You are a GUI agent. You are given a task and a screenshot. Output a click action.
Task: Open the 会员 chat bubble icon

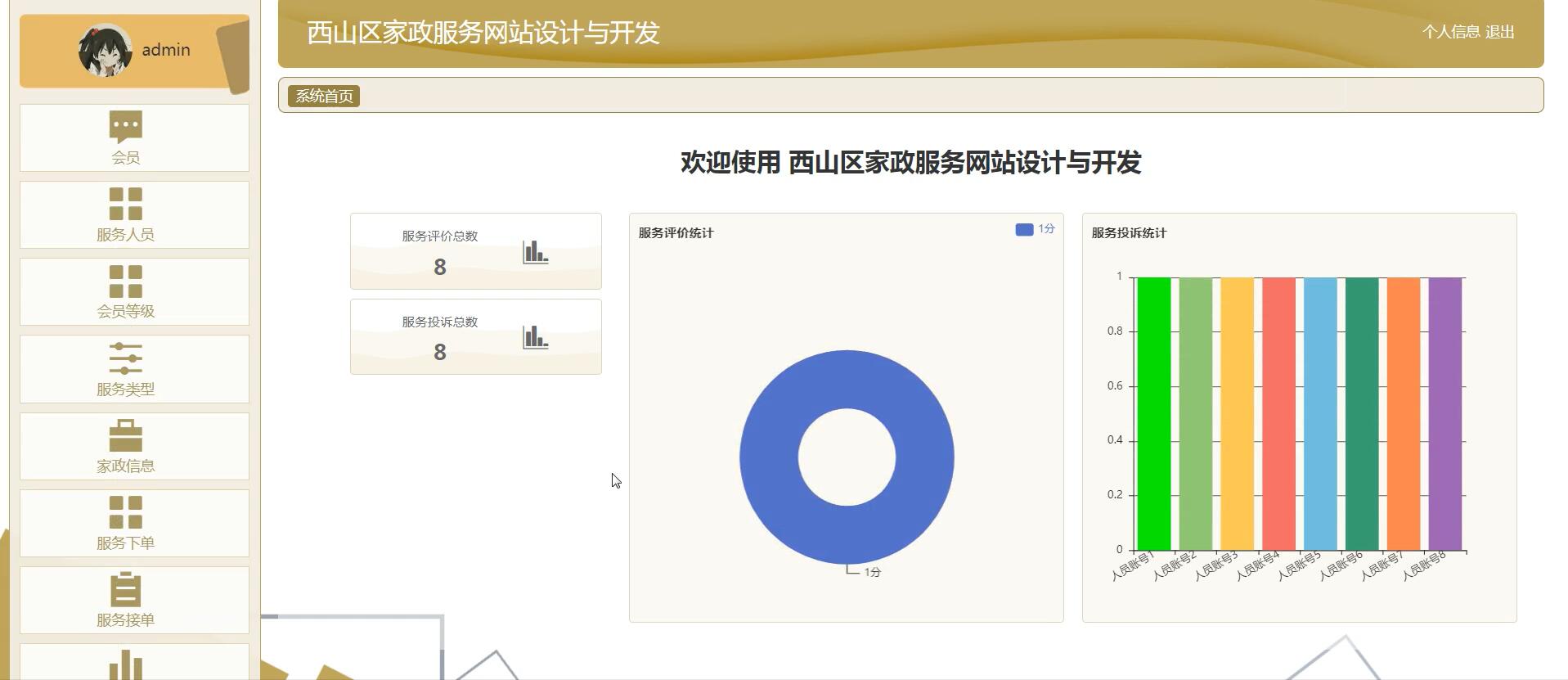click(126, 126)
